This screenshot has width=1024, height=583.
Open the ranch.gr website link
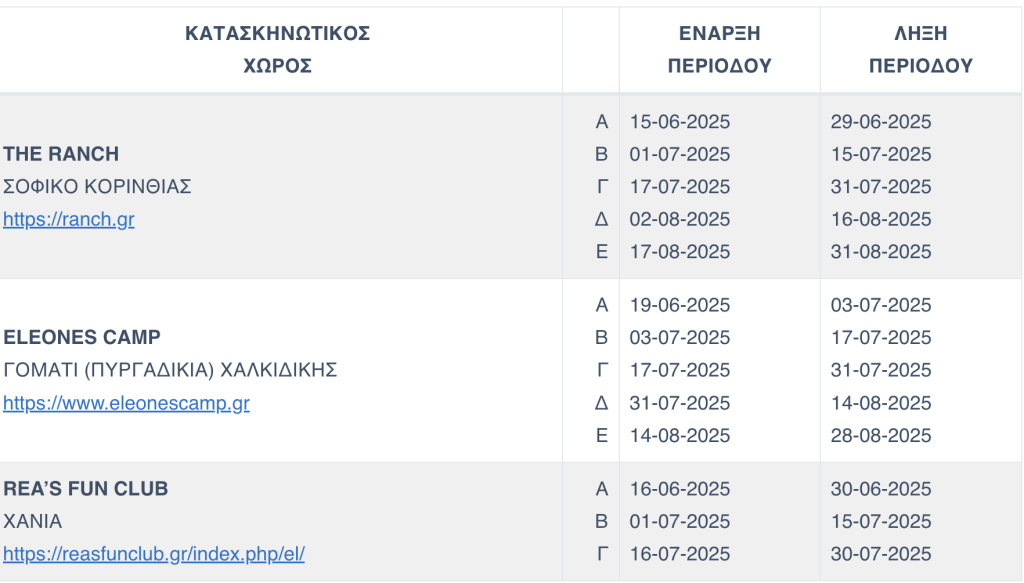(68, 220)
